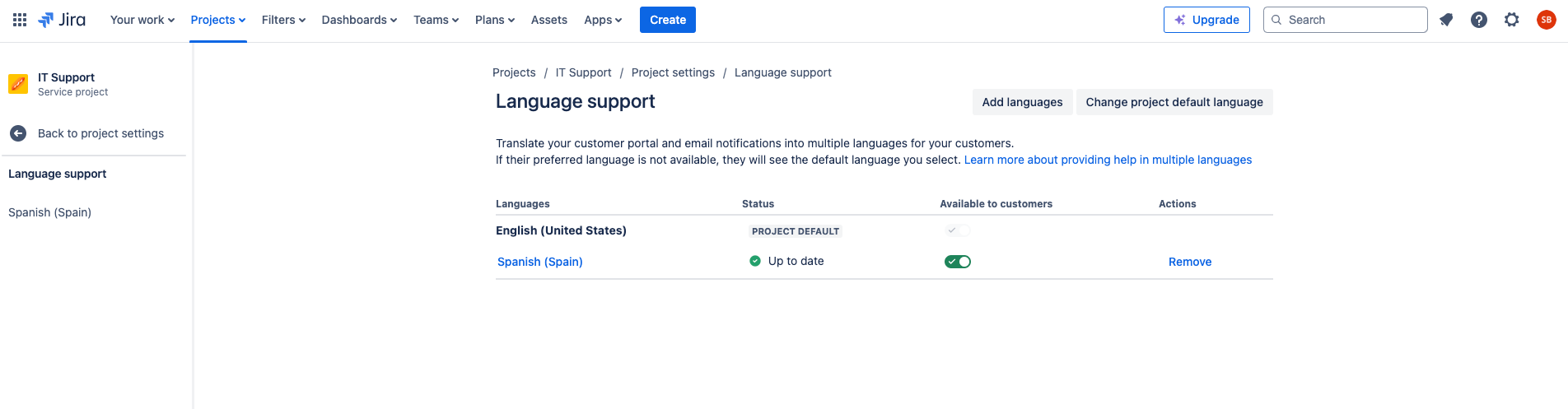Disable Spanish (Spain) availability toggle

[x=957, y=262]
